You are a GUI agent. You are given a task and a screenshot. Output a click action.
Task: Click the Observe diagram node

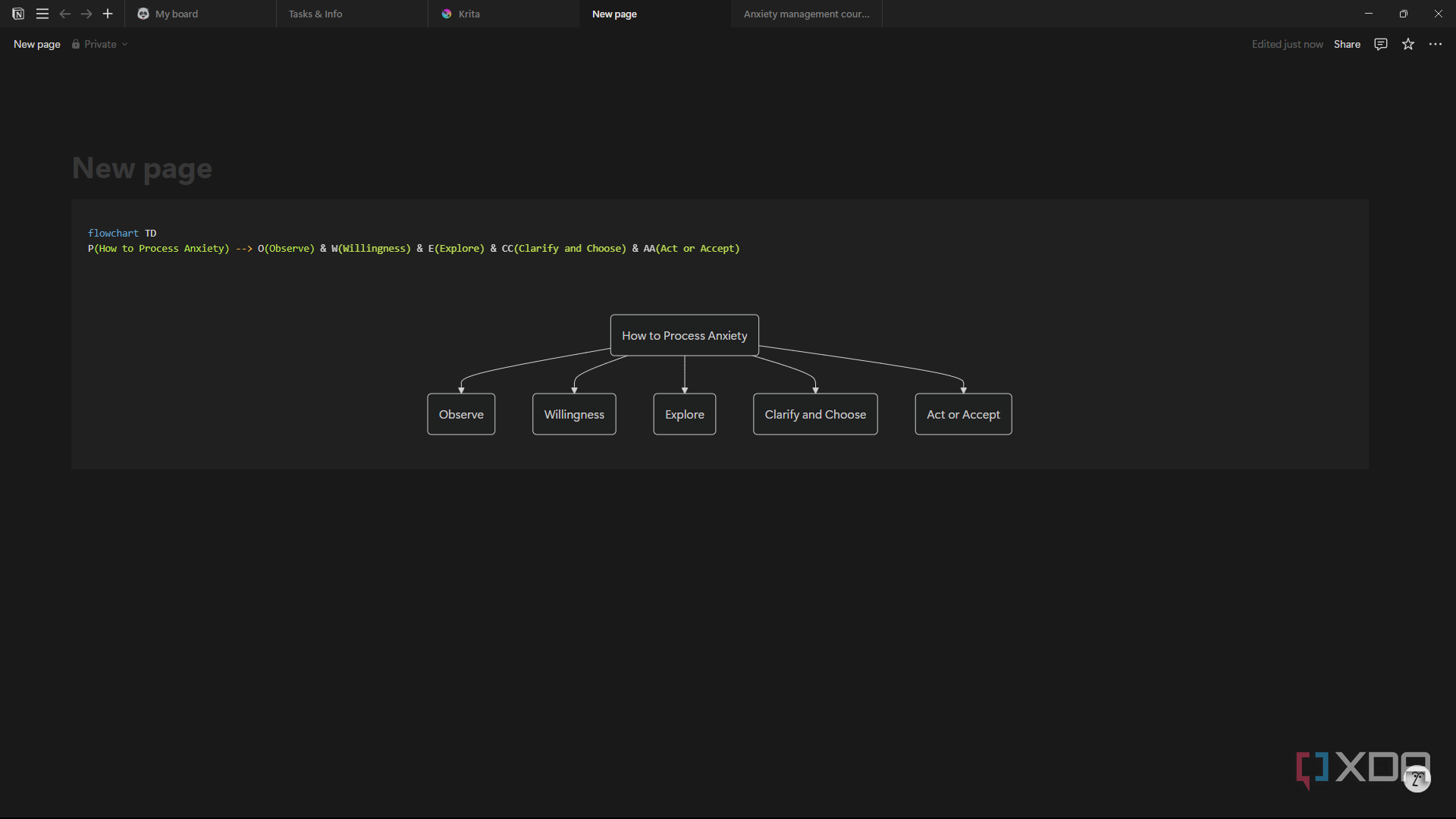(461, 414)
